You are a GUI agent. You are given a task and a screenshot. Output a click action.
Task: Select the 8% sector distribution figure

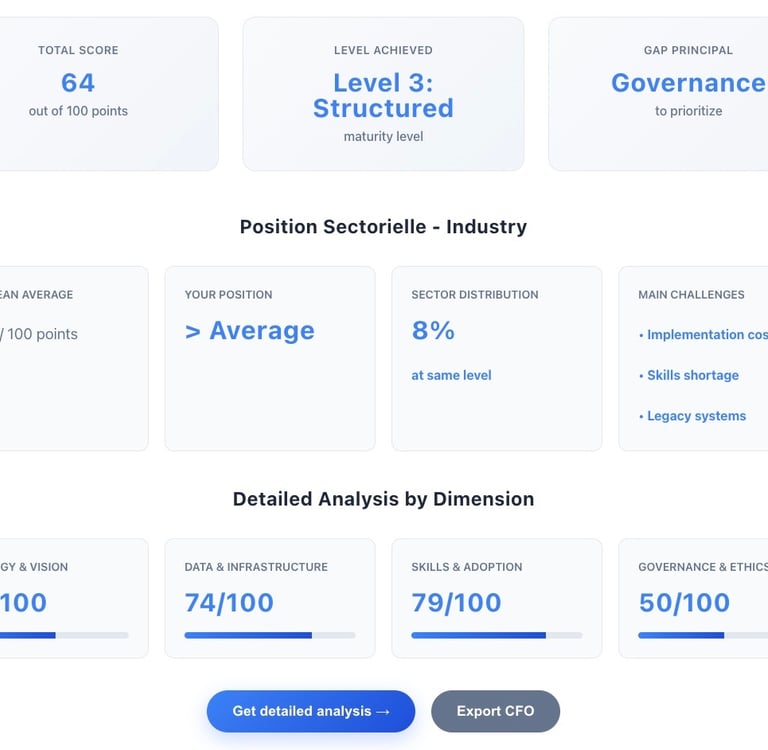click(x=433, y=331)
